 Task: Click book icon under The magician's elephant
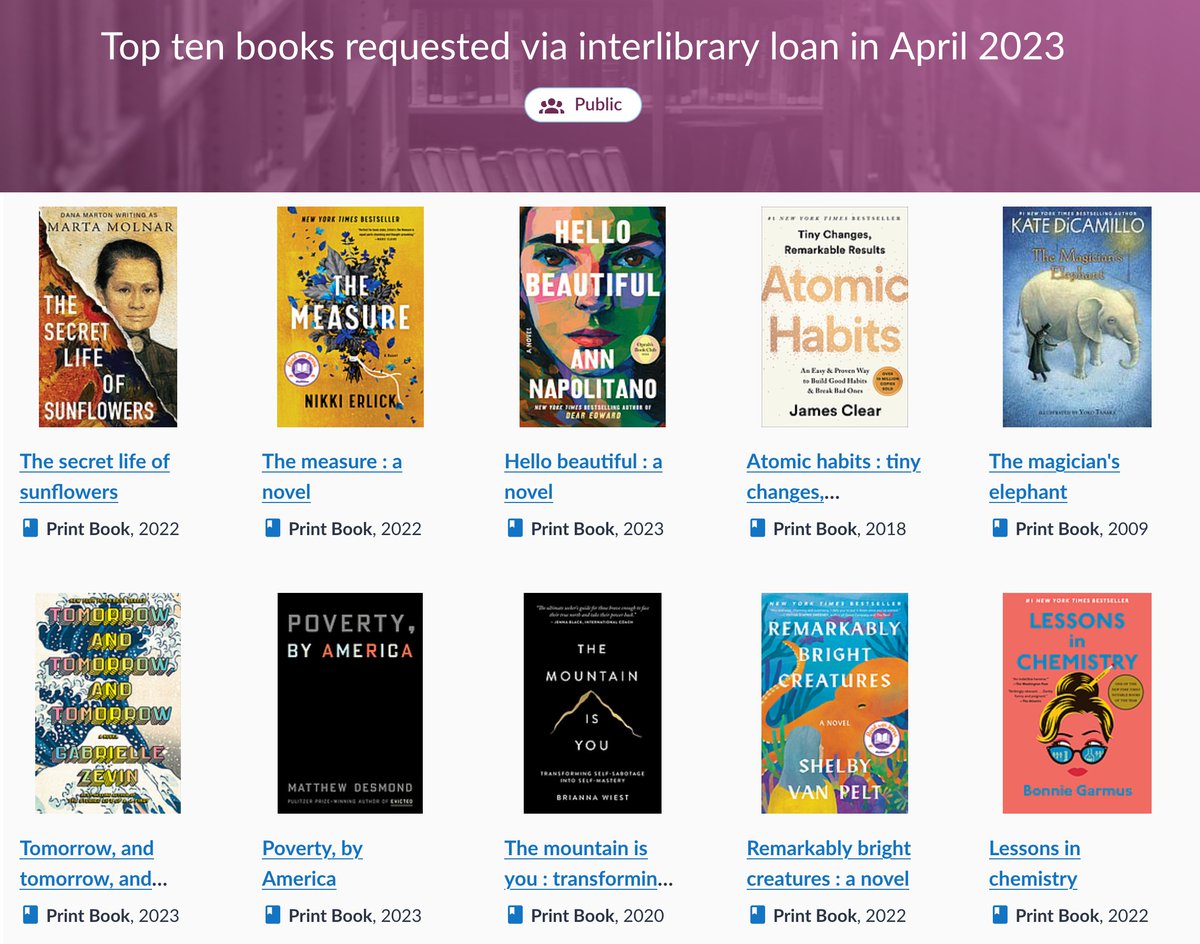pyautogui.click(x=999, y=528)
